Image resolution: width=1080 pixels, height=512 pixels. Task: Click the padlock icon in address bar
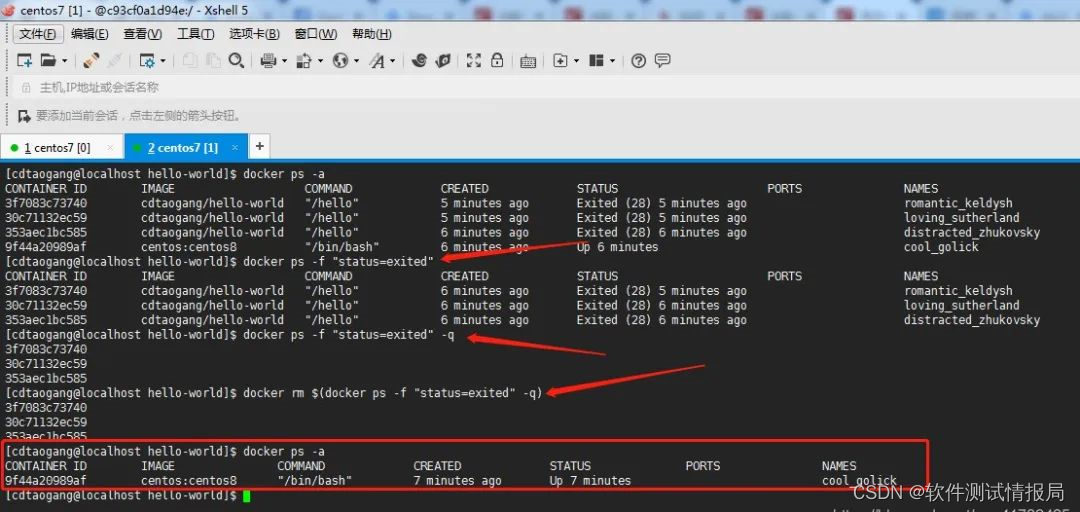point(26,88)
